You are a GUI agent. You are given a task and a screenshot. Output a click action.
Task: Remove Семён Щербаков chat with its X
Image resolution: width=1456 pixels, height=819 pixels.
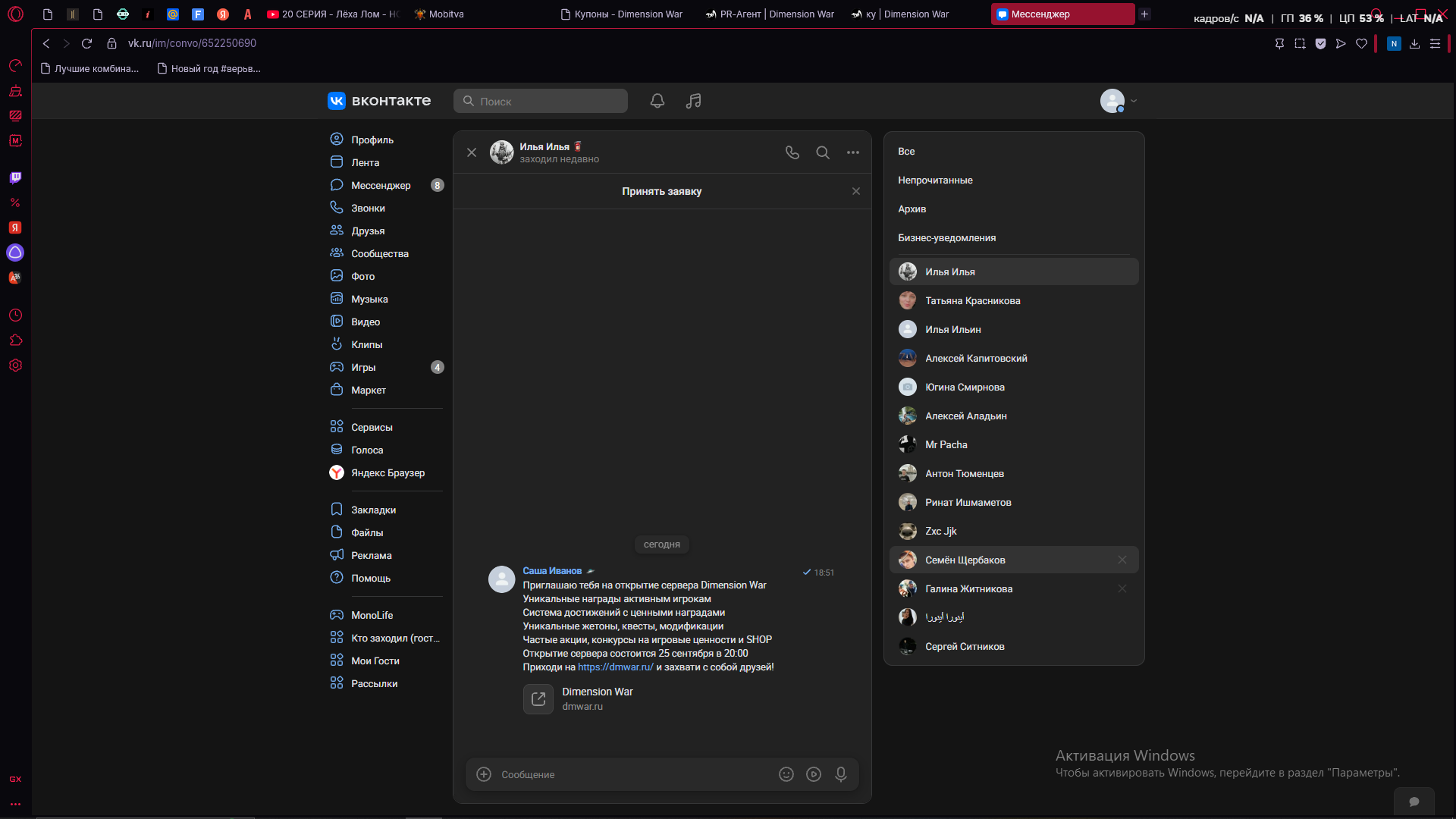pyautogui.click(x=1122, y=560)
